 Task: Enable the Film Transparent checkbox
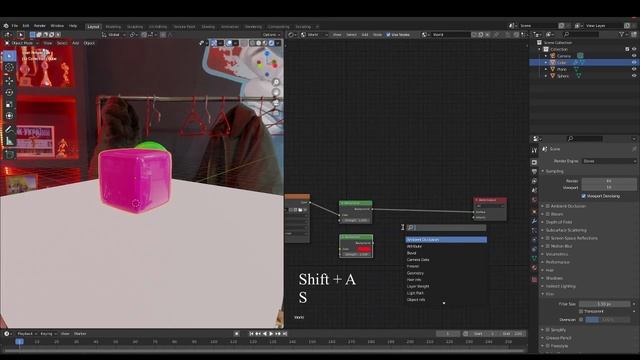[x=581, y=311]
